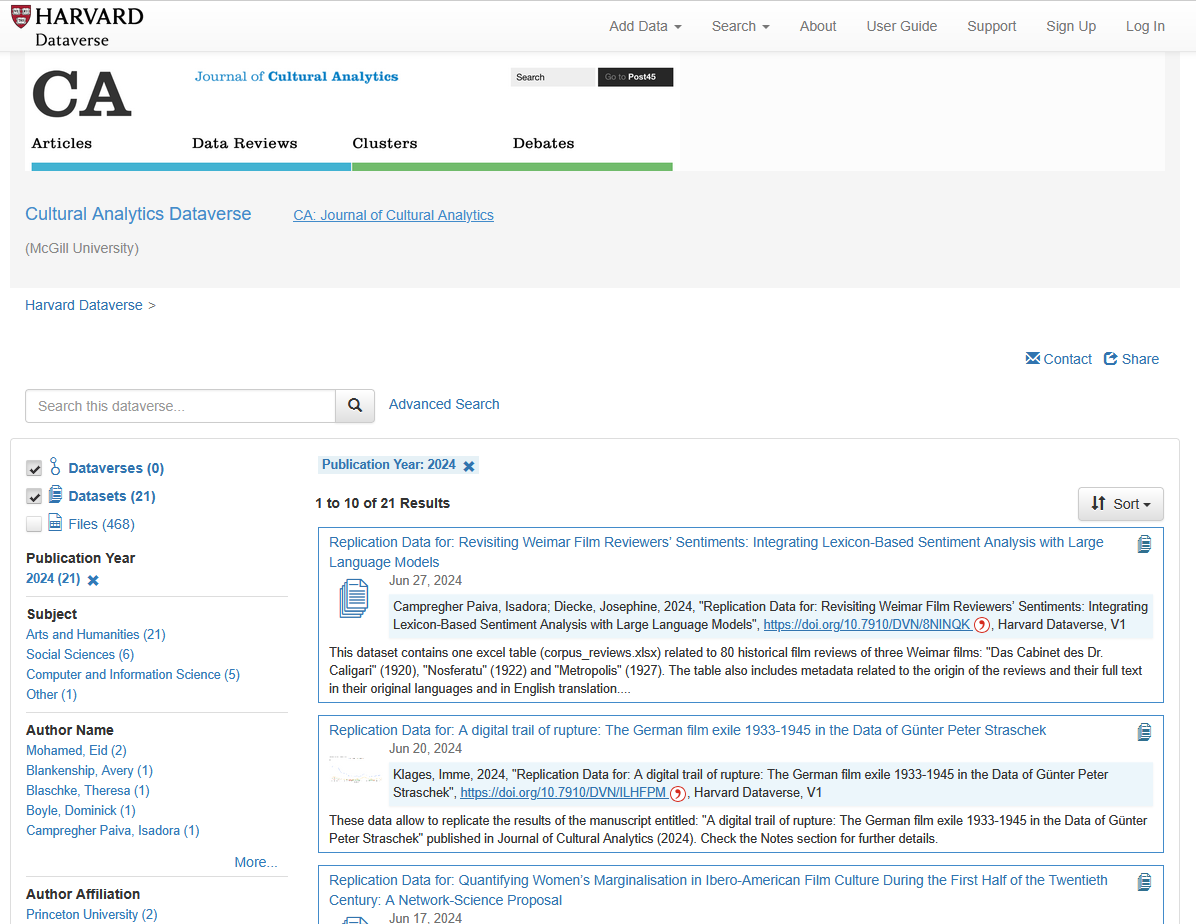Filter by author Blaschke, Theresa (1)

tap(88, 790)
